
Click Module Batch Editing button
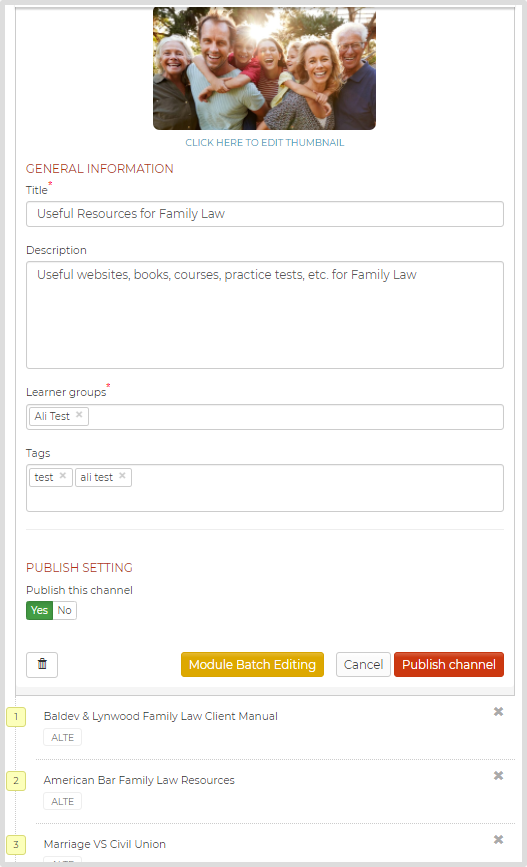point(252,665)
